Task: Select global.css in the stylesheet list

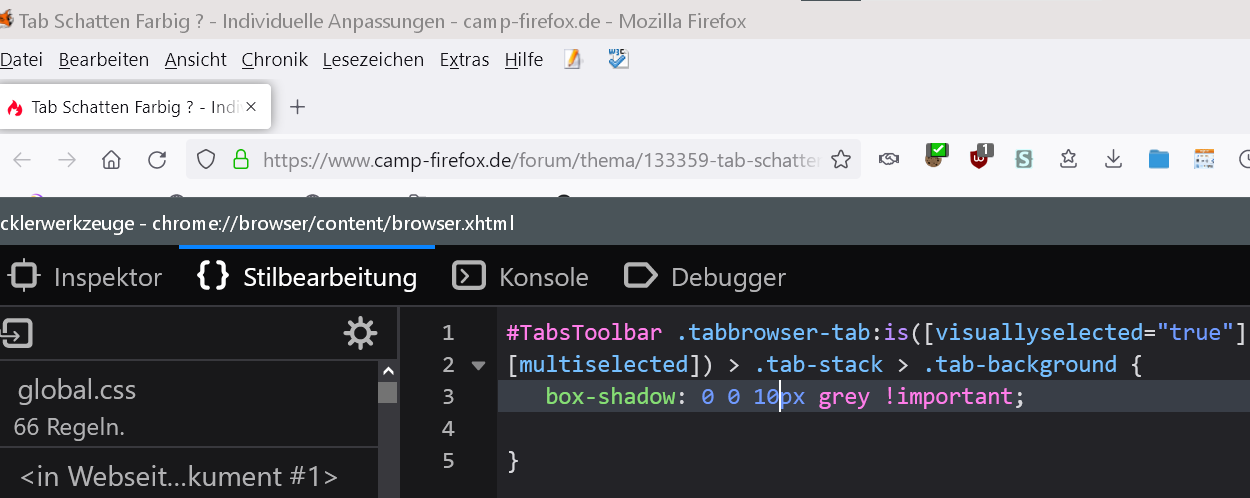Action: [77, 389]
